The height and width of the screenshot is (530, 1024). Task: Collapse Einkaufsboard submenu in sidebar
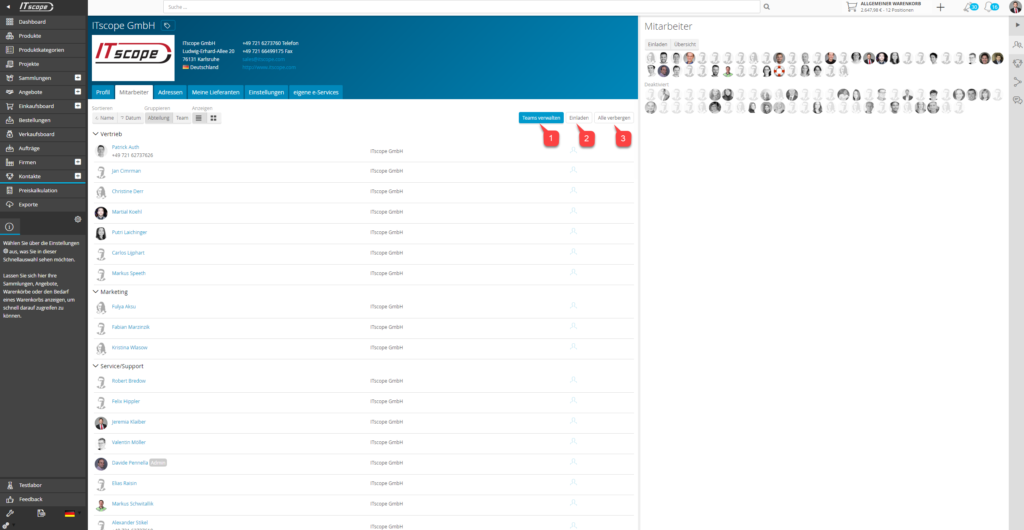(x=78, y=106)
